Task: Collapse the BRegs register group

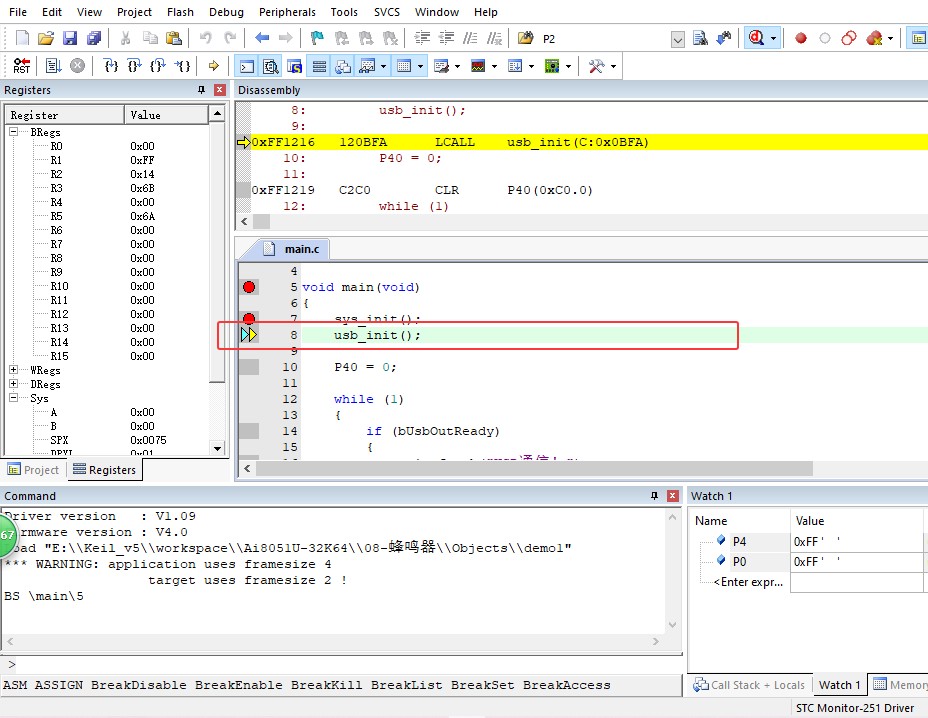Action: click(14, 131)
